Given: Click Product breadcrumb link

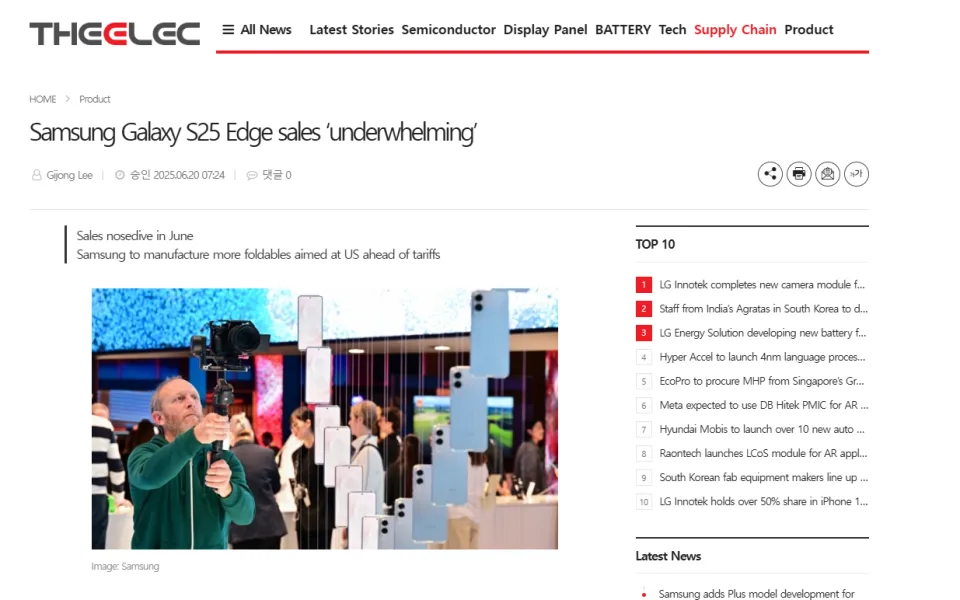Looking at the screenshot, I should click(x=95, y=99).
